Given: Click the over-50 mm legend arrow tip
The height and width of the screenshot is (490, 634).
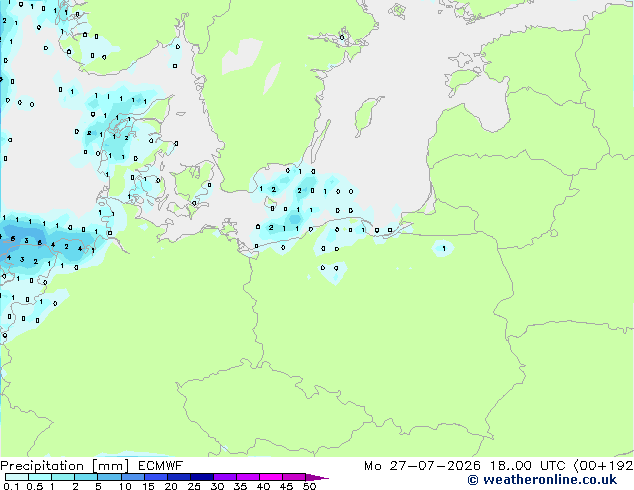Looking at the screenshot, I should click(x=317, y=477).
